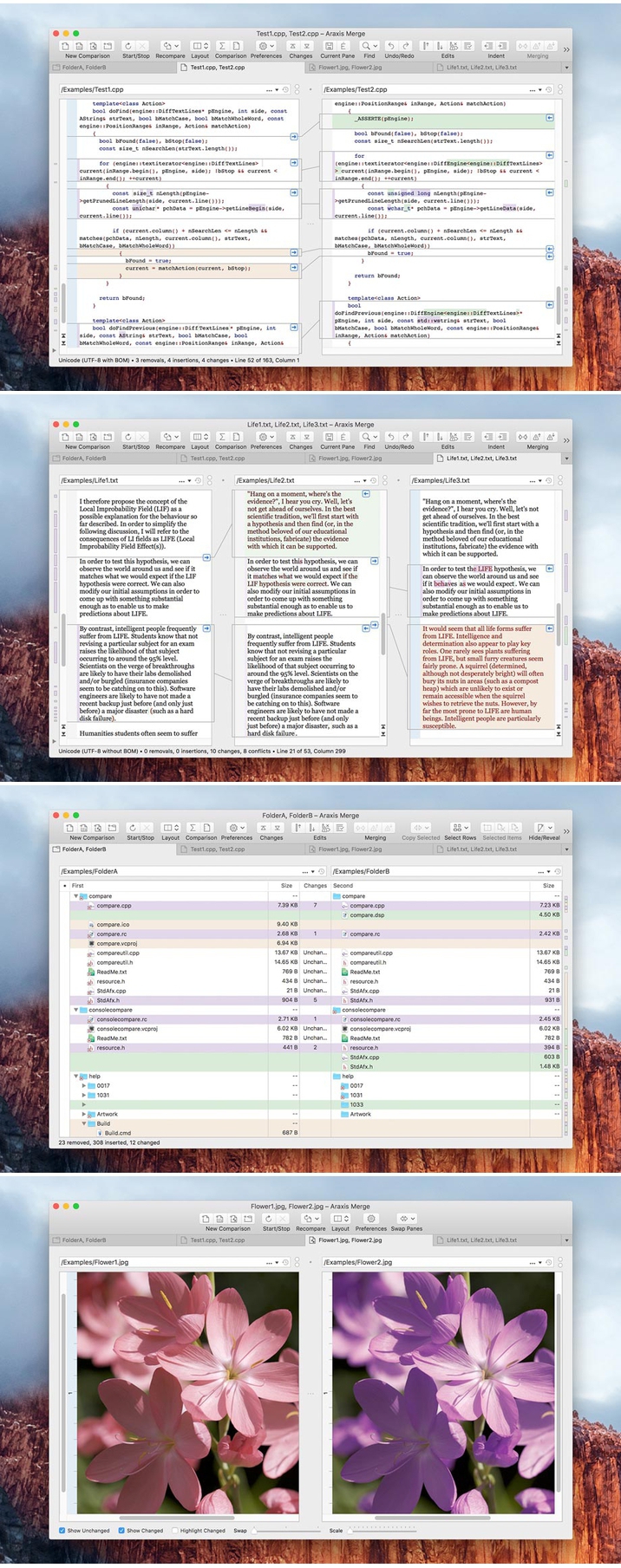
Task: Click browse '...' button of /Examples/FolderA field
Action: [x=304, y=871]
